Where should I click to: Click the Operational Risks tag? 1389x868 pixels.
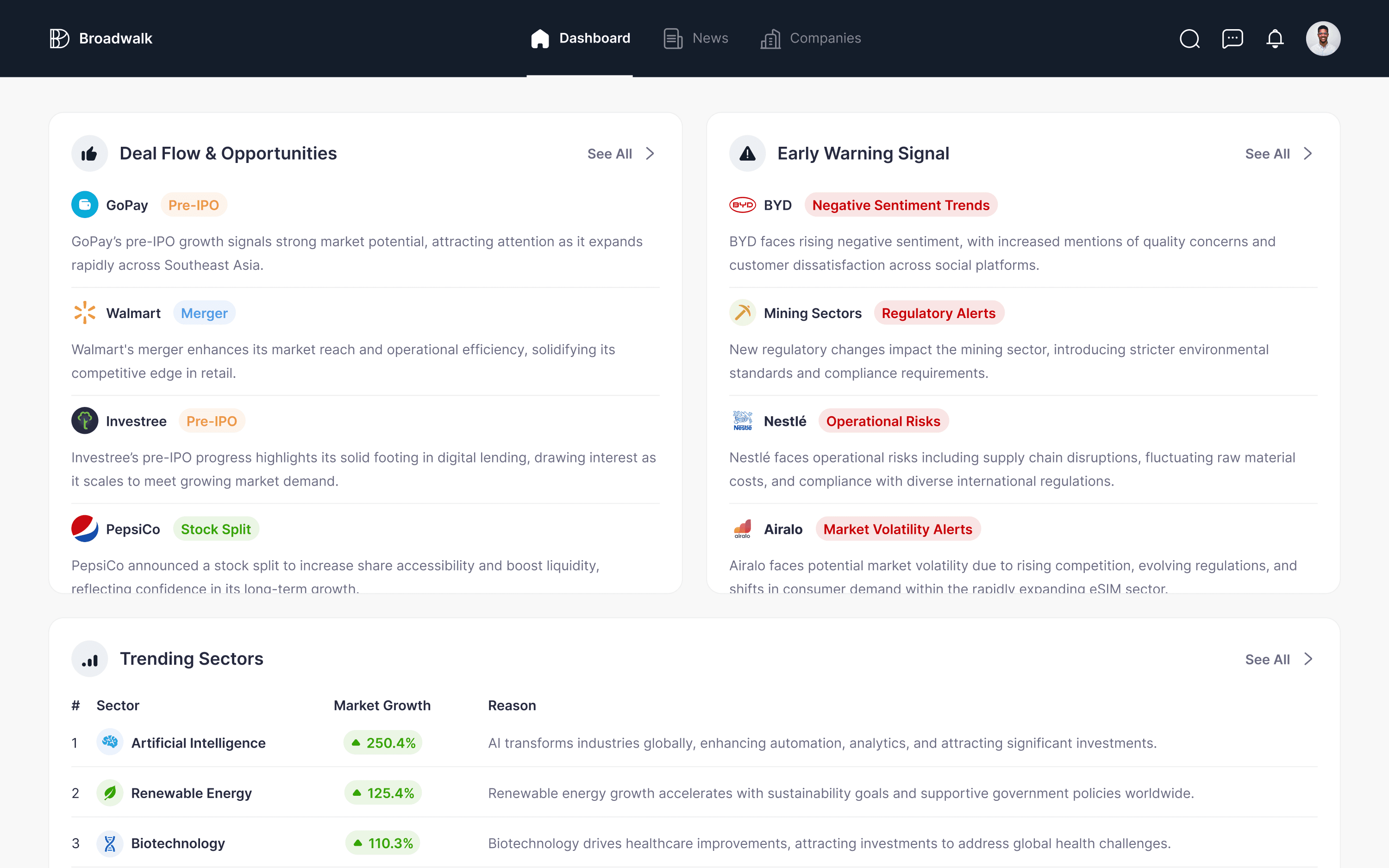[883, 421]
